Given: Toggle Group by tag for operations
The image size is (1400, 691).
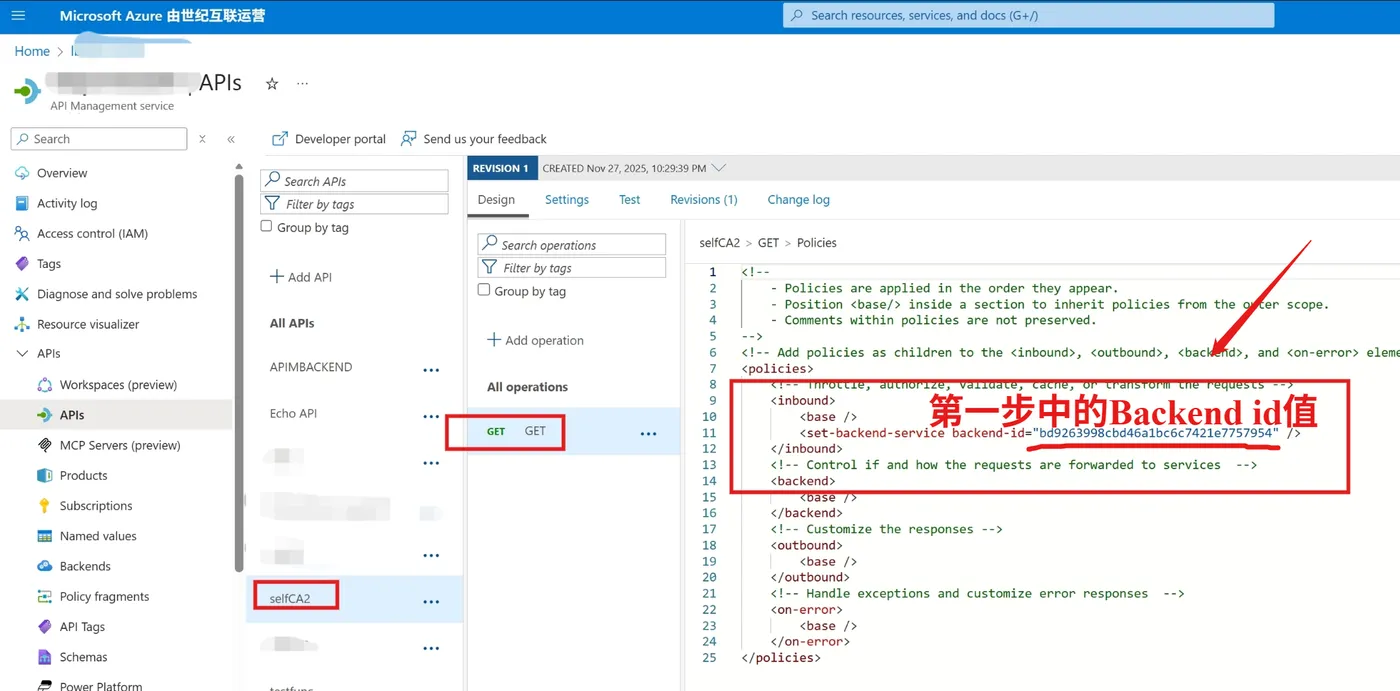Looking at the screenshot, I should [484, 291].
